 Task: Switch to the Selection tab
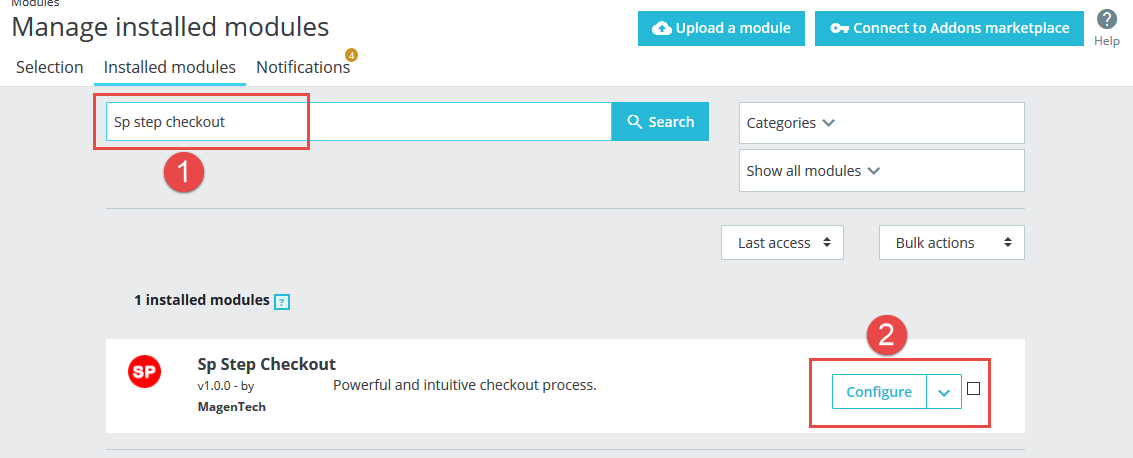point(50,67)
